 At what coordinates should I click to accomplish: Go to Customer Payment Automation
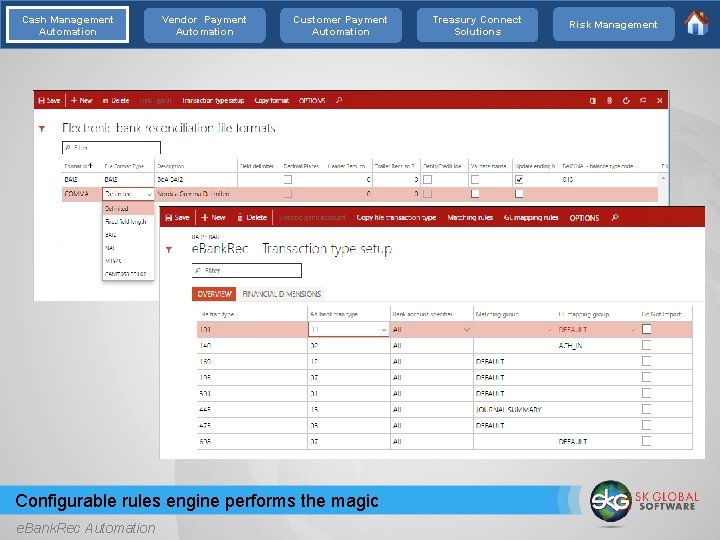(x=340, y=25)
